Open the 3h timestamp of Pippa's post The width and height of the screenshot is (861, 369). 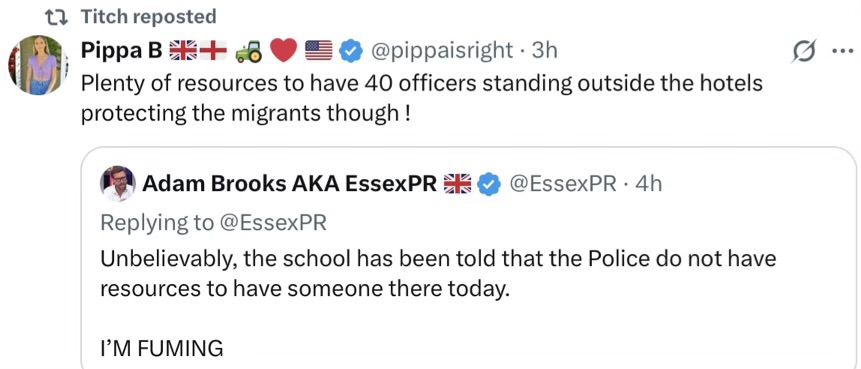pyautogui.click(x=545, y=51)
